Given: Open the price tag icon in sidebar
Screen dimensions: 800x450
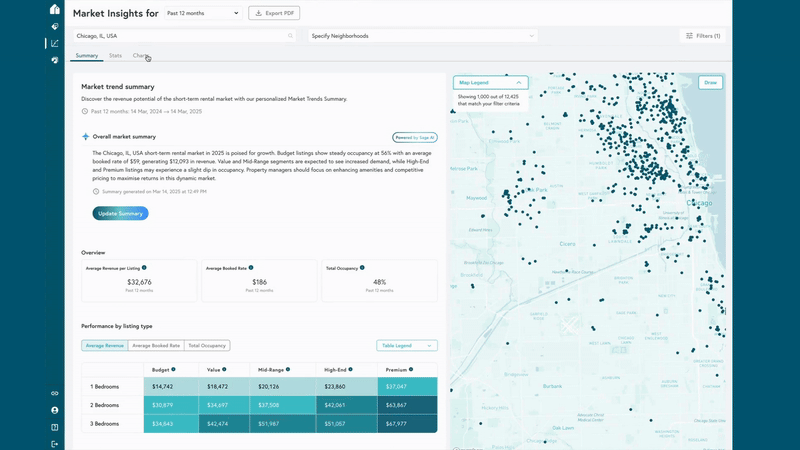Looking at the screenshot, I should 54,27.
